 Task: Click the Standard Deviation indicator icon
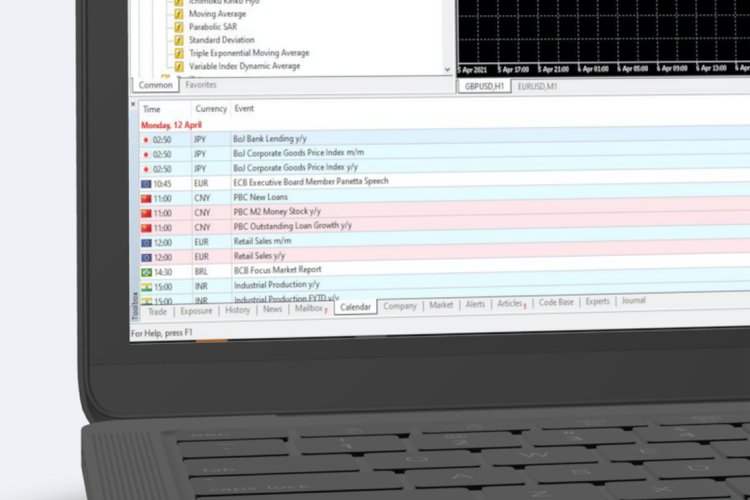179,40
